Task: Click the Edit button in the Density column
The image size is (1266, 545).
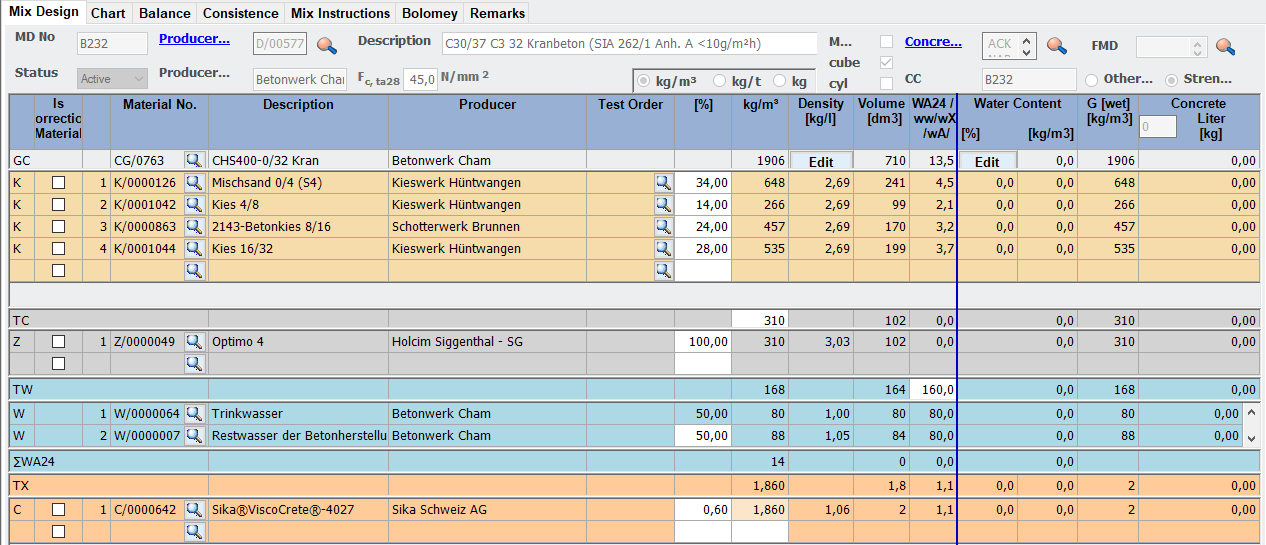Action: pyautogui.click(x=821, y=161)
